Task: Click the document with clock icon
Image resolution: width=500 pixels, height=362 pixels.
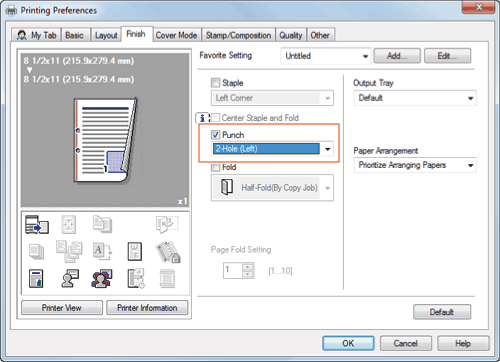Action: 136,279
